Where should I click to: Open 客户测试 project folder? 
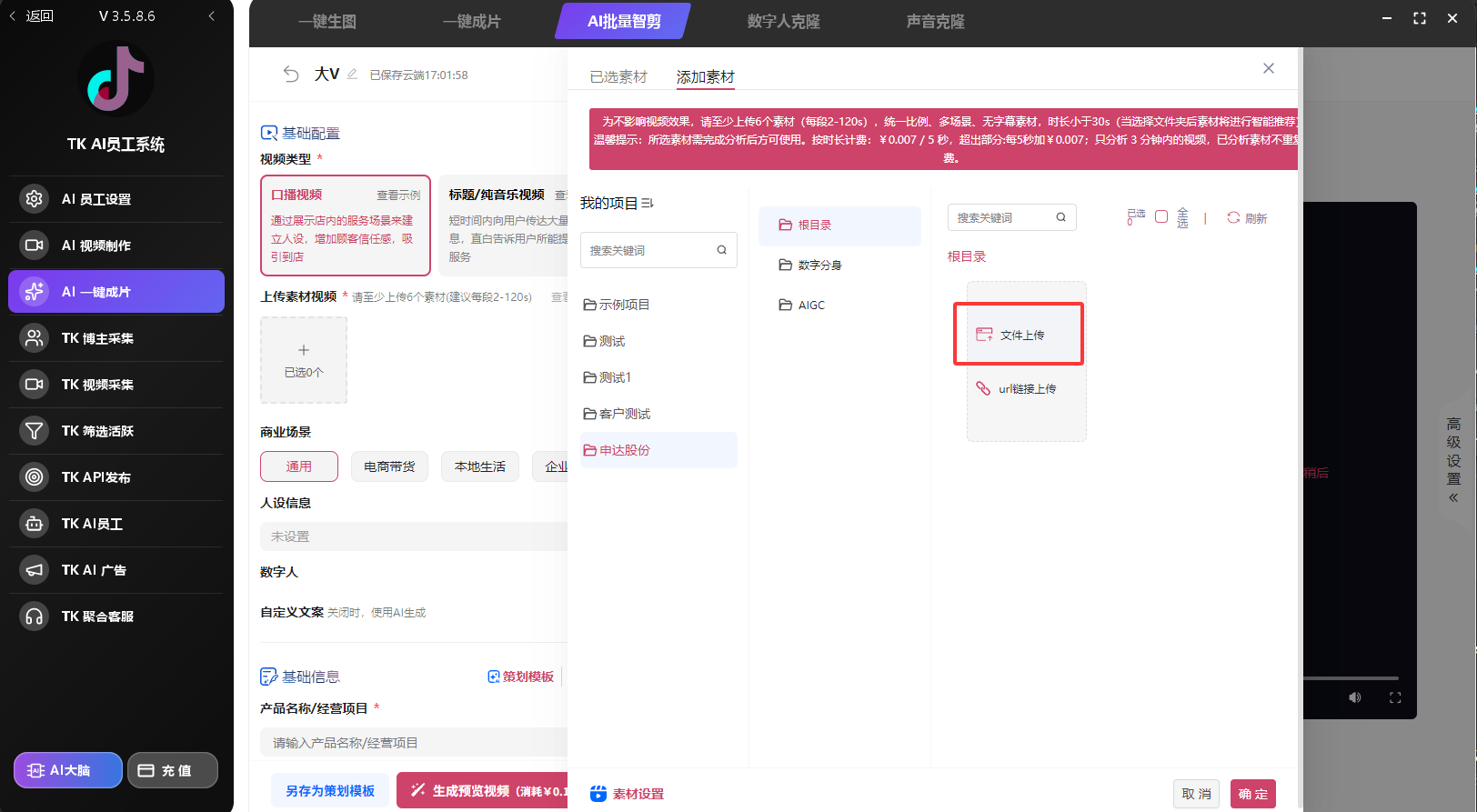[x=658, y=414]
